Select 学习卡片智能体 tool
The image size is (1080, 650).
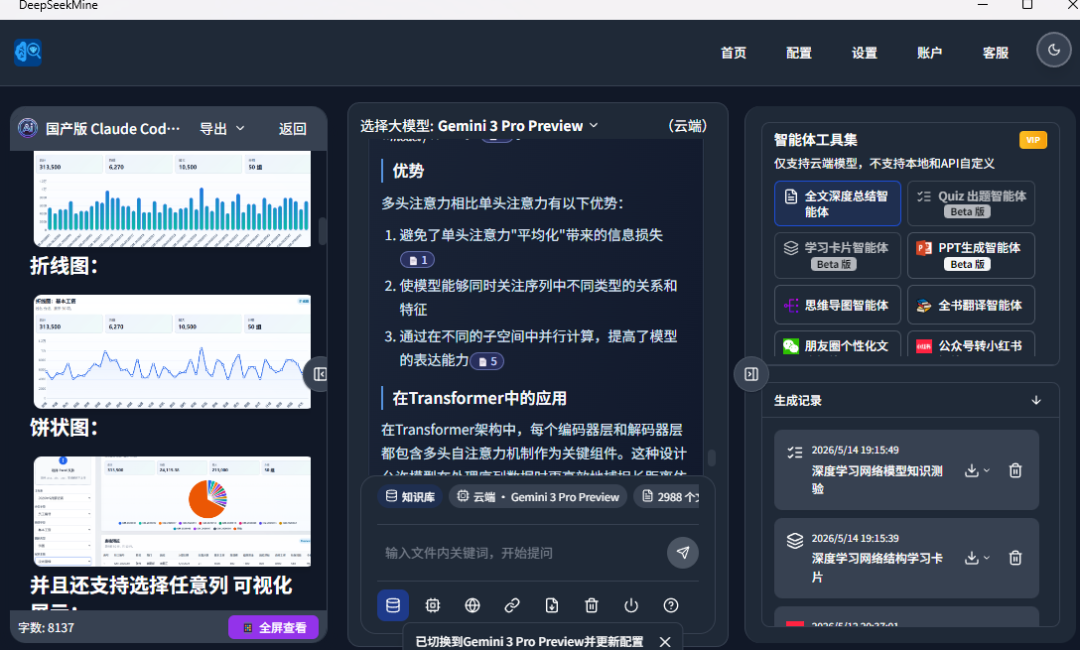837,255
